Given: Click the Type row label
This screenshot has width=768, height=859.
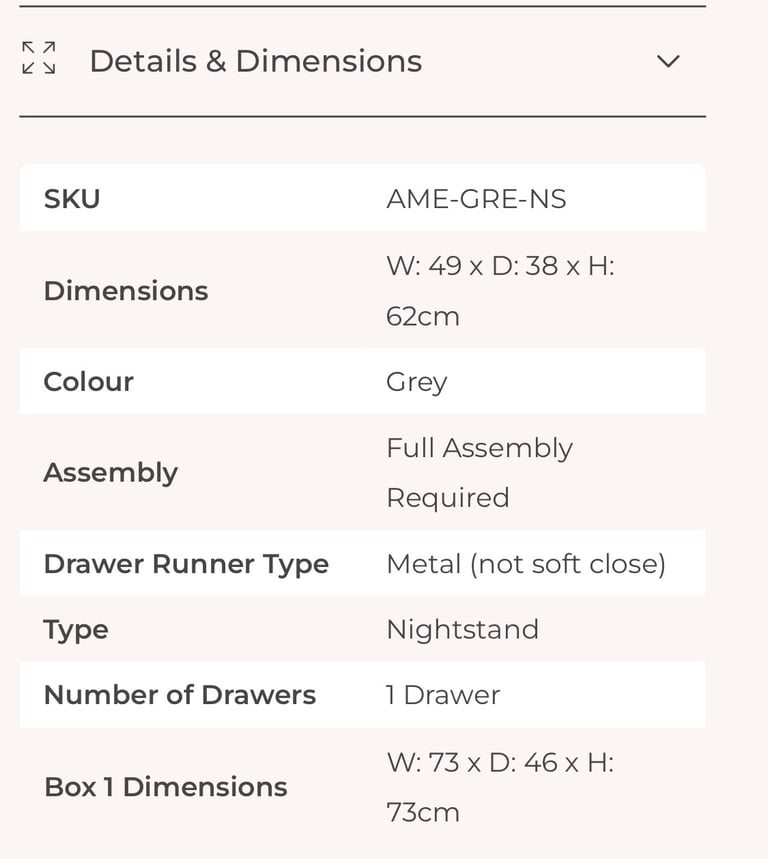Looking at the screenshot, I should (x=76, y=630).
